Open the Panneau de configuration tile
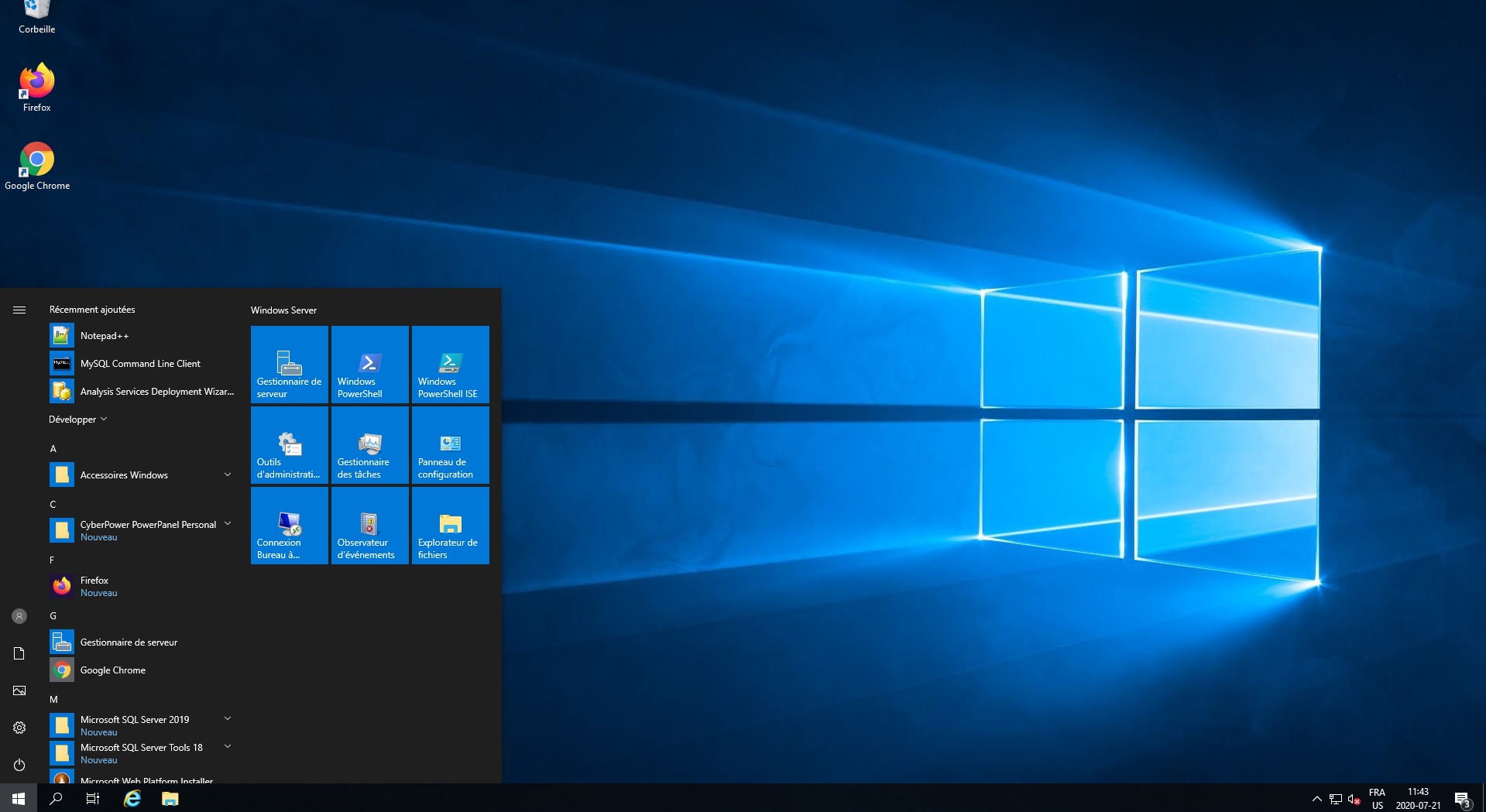Image resolution: width=1486 pixels, height=812 pixels. click(450, 445)
